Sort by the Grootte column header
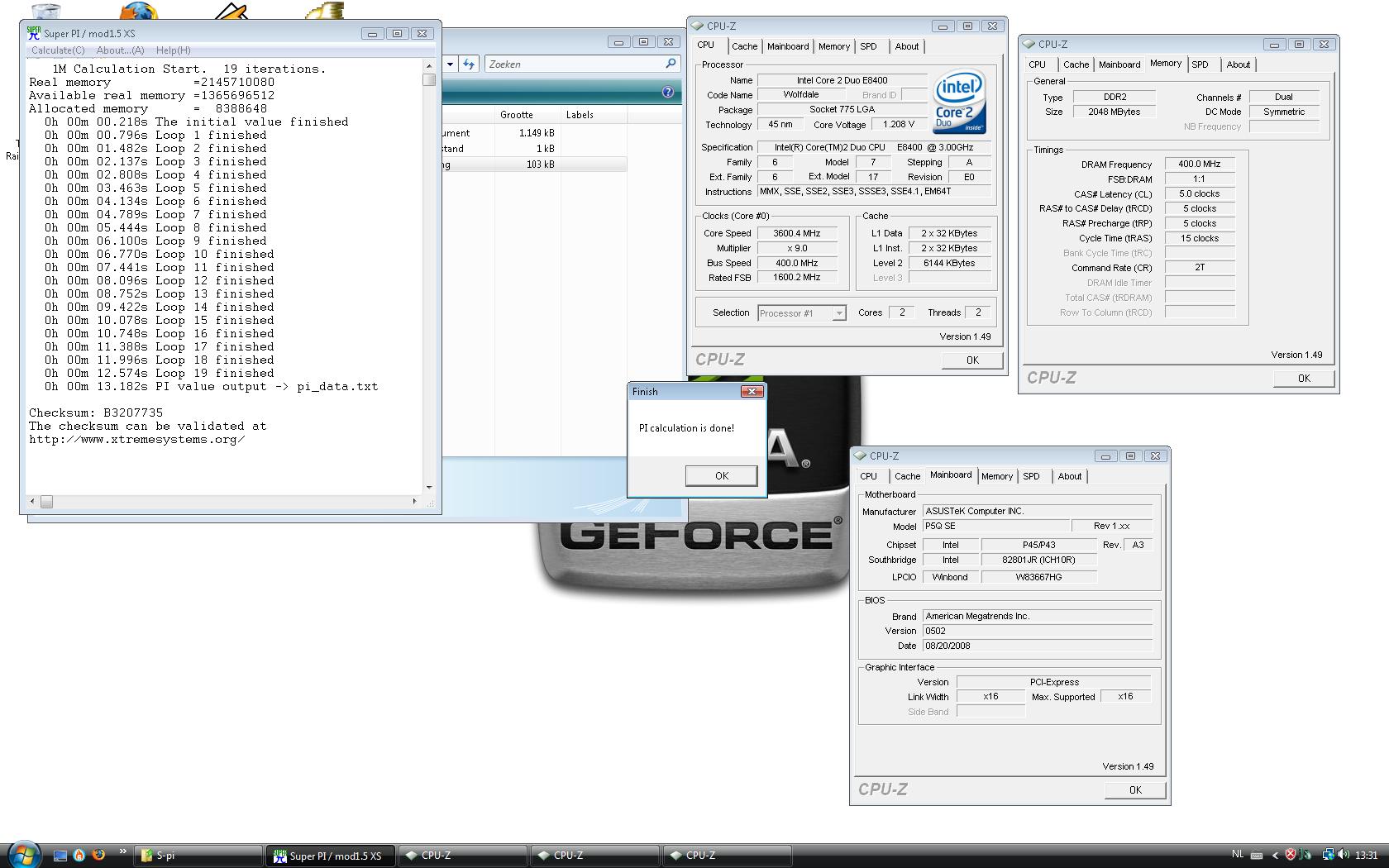The height and width of the screenshot is (868, 1389). click(527, 115)
